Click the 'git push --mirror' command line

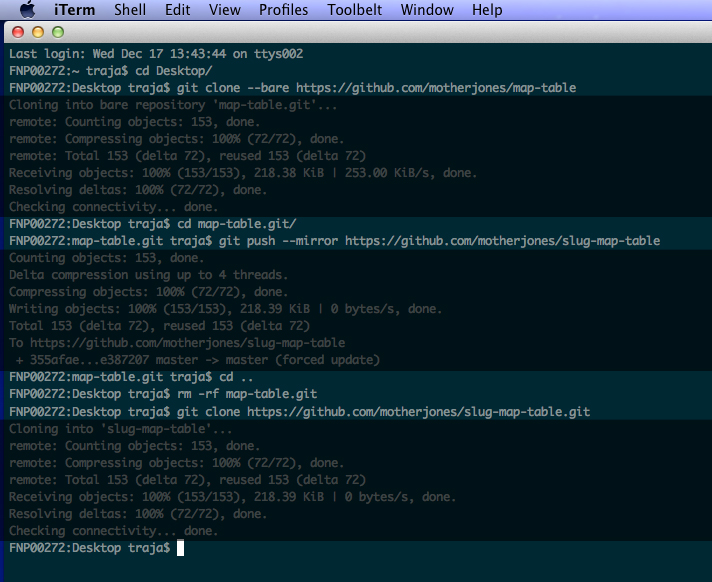pyautogui.click(x=335, y=241)
